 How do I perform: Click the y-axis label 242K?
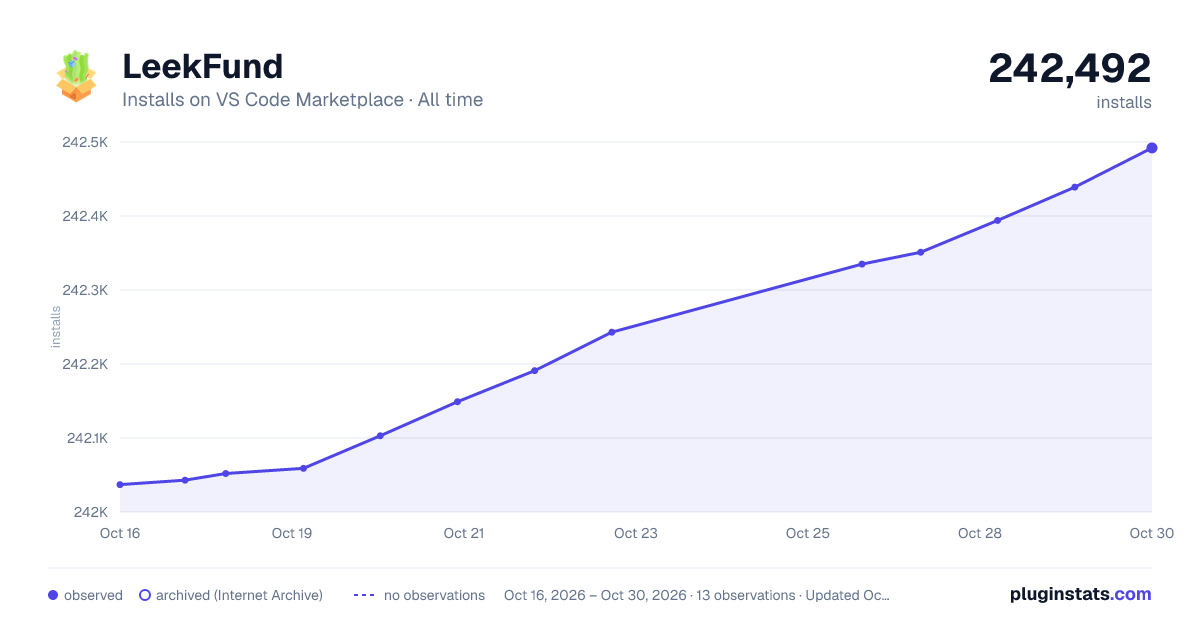click(90, 512)
